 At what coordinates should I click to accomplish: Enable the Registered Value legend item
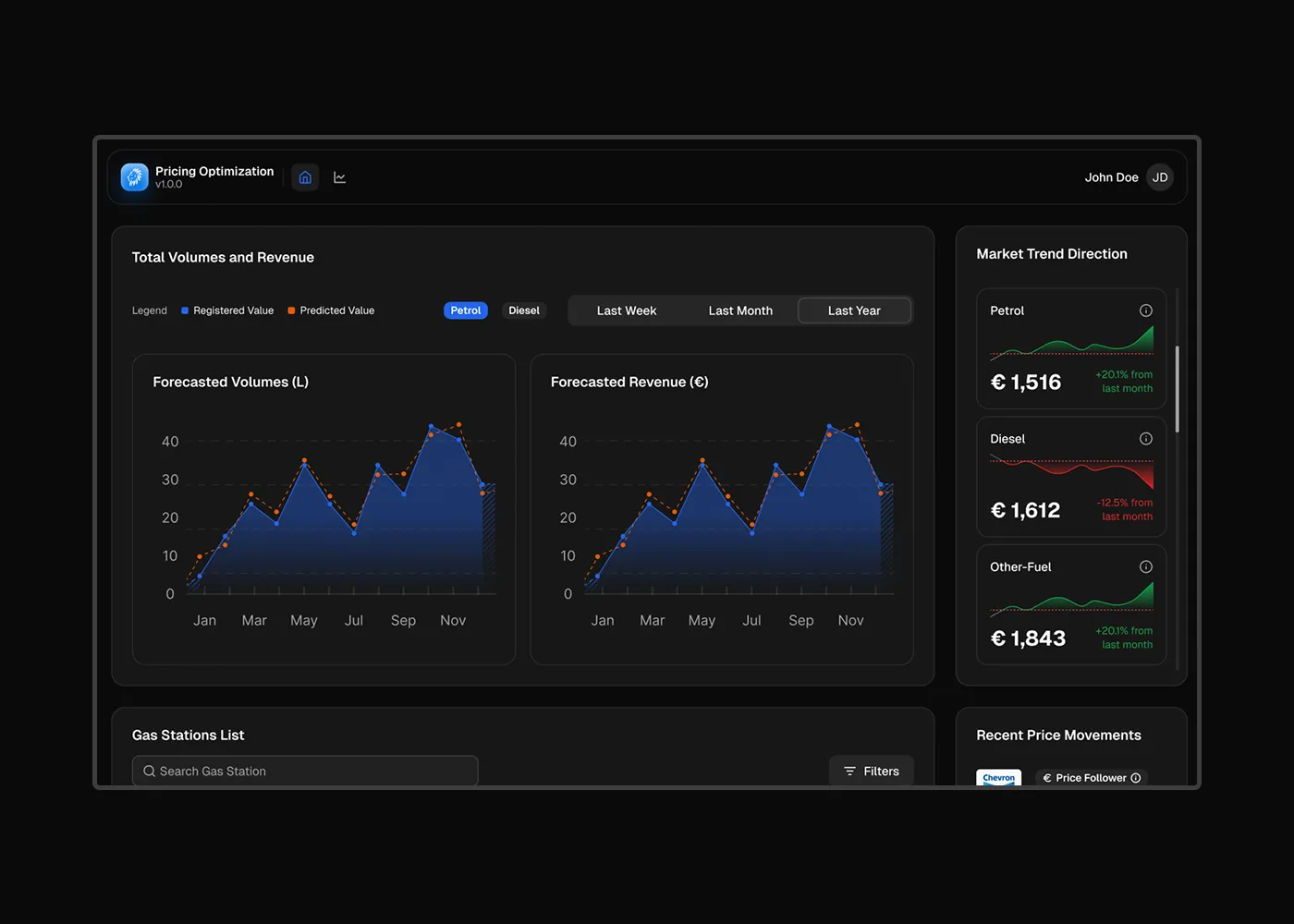click(226, 310)
